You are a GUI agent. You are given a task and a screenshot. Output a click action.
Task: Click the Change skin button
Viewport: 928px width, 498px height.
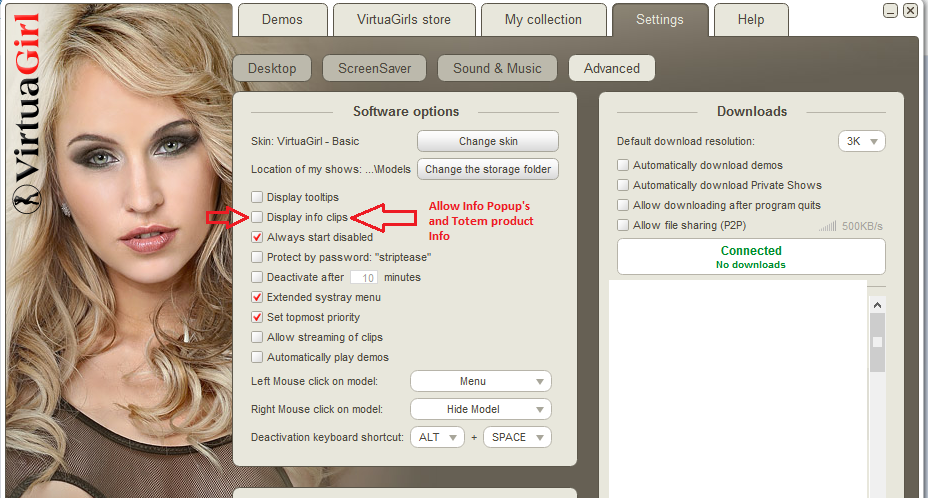tap(487, 141)
